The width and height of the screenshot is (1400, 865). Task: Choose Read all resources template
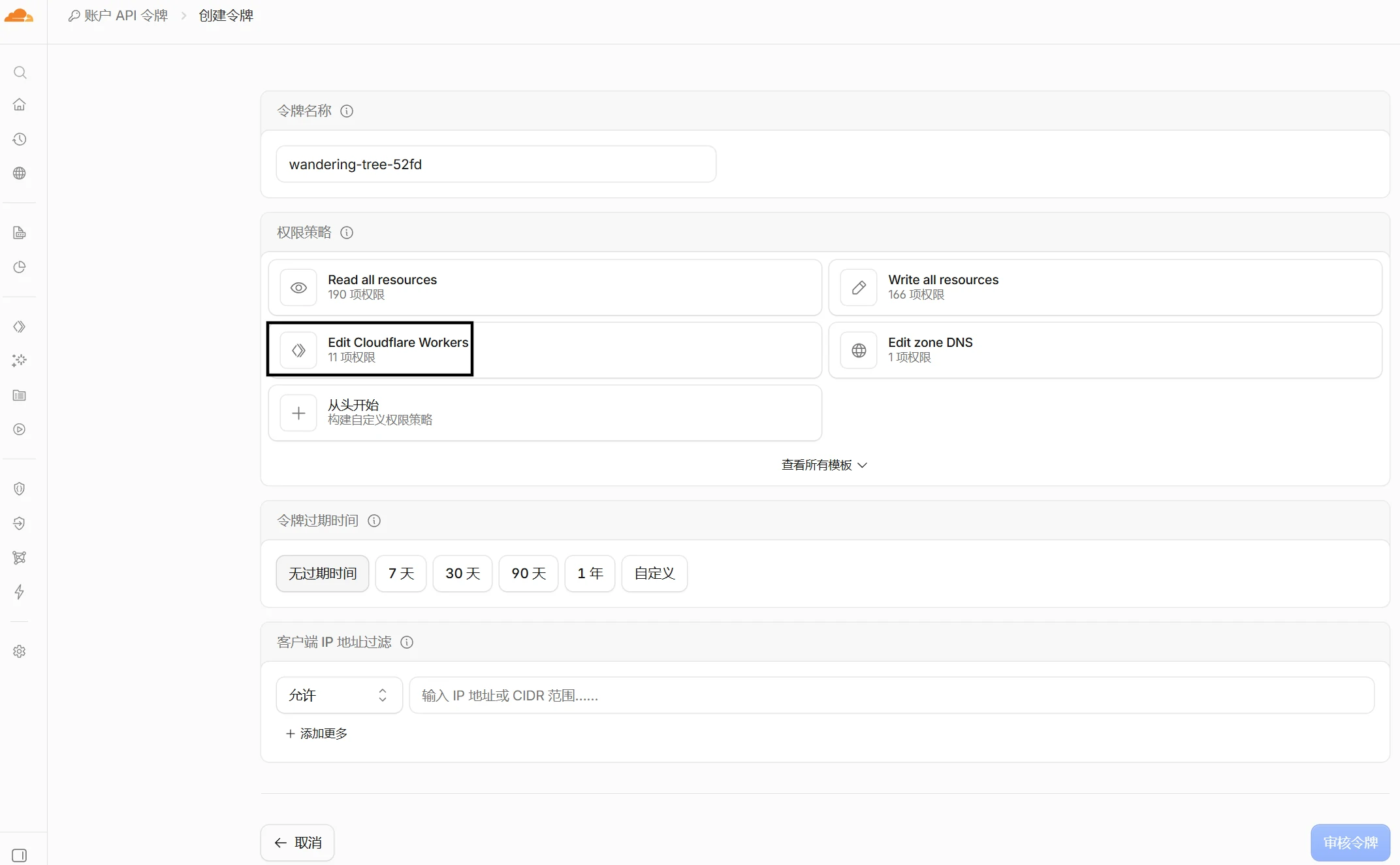[x=545, y=287]
